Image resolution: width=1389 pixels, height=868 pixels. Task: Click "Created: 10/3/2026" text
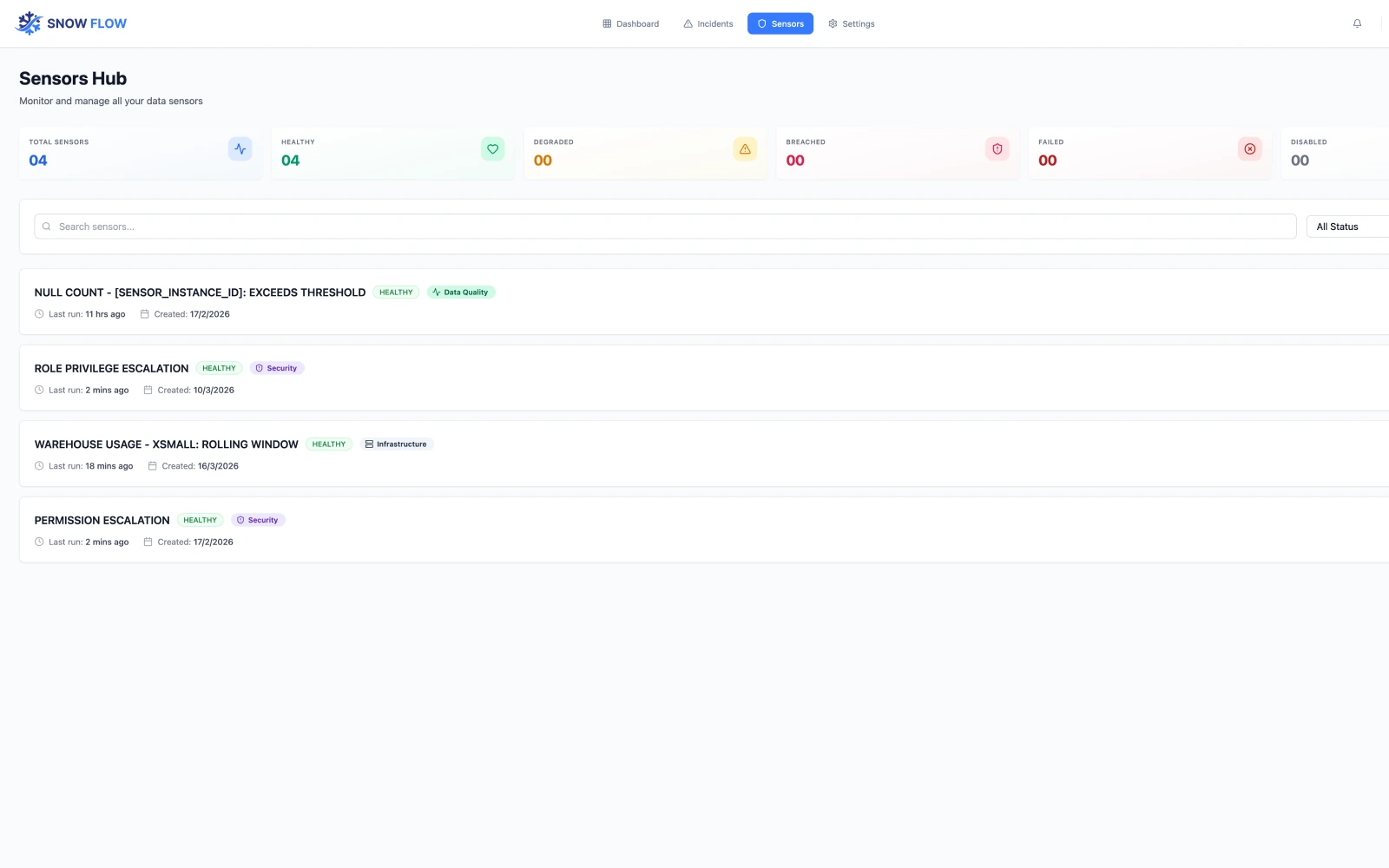(x=196, y=390)
